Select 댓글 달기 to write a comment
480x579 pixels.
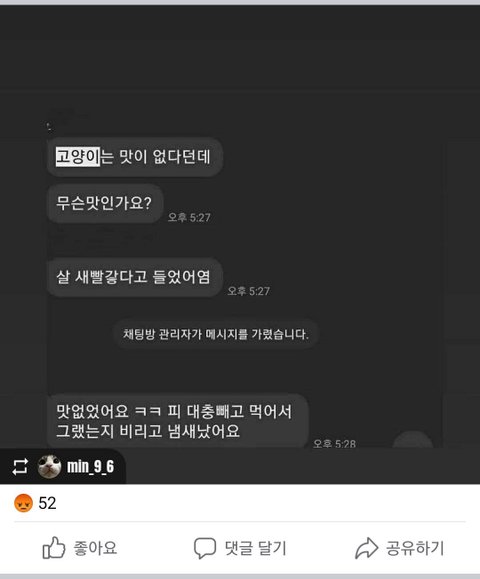tap(256, 548)
